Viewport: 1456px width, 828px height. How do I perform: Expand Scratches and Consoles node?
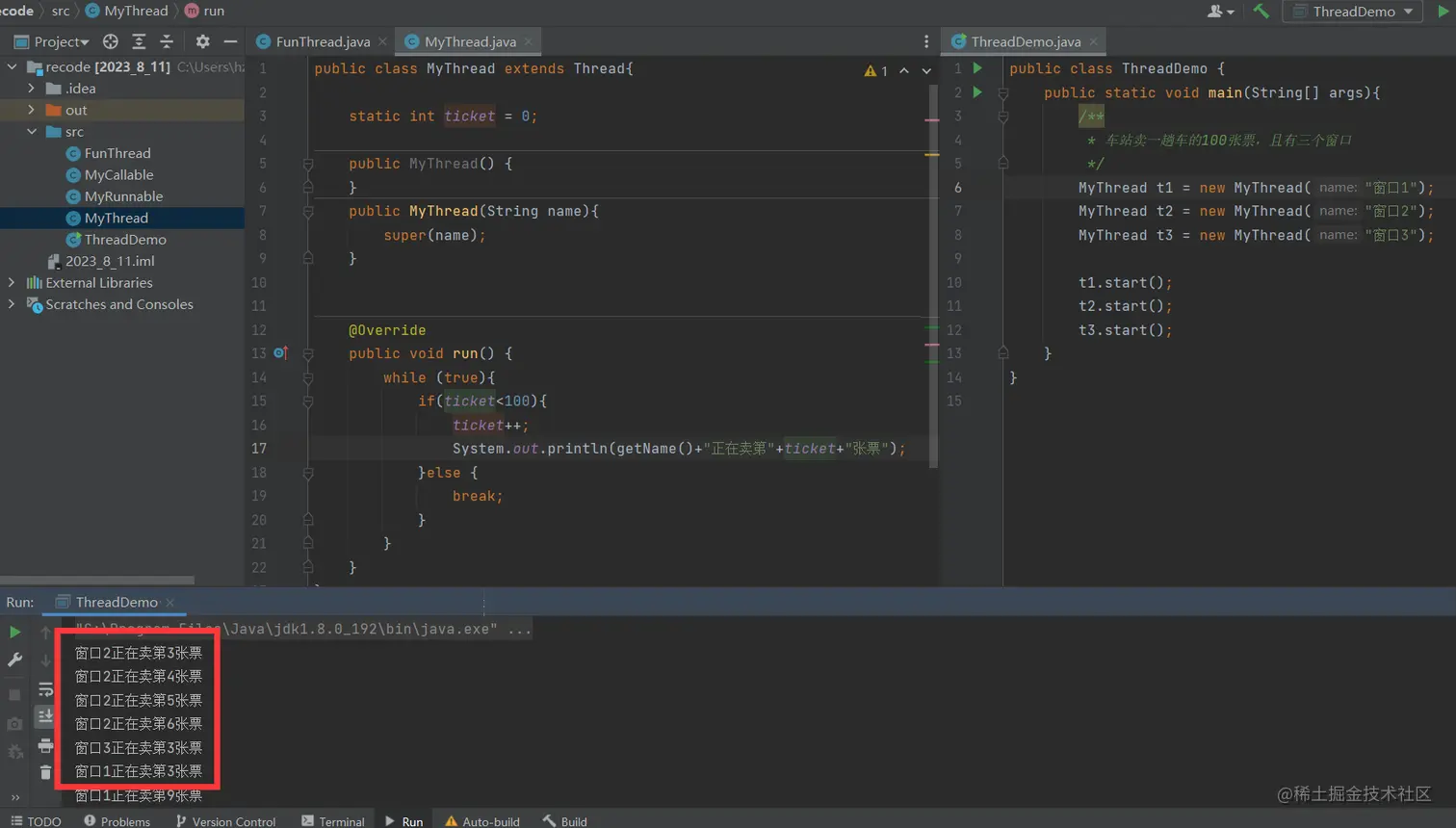(13, 304)
